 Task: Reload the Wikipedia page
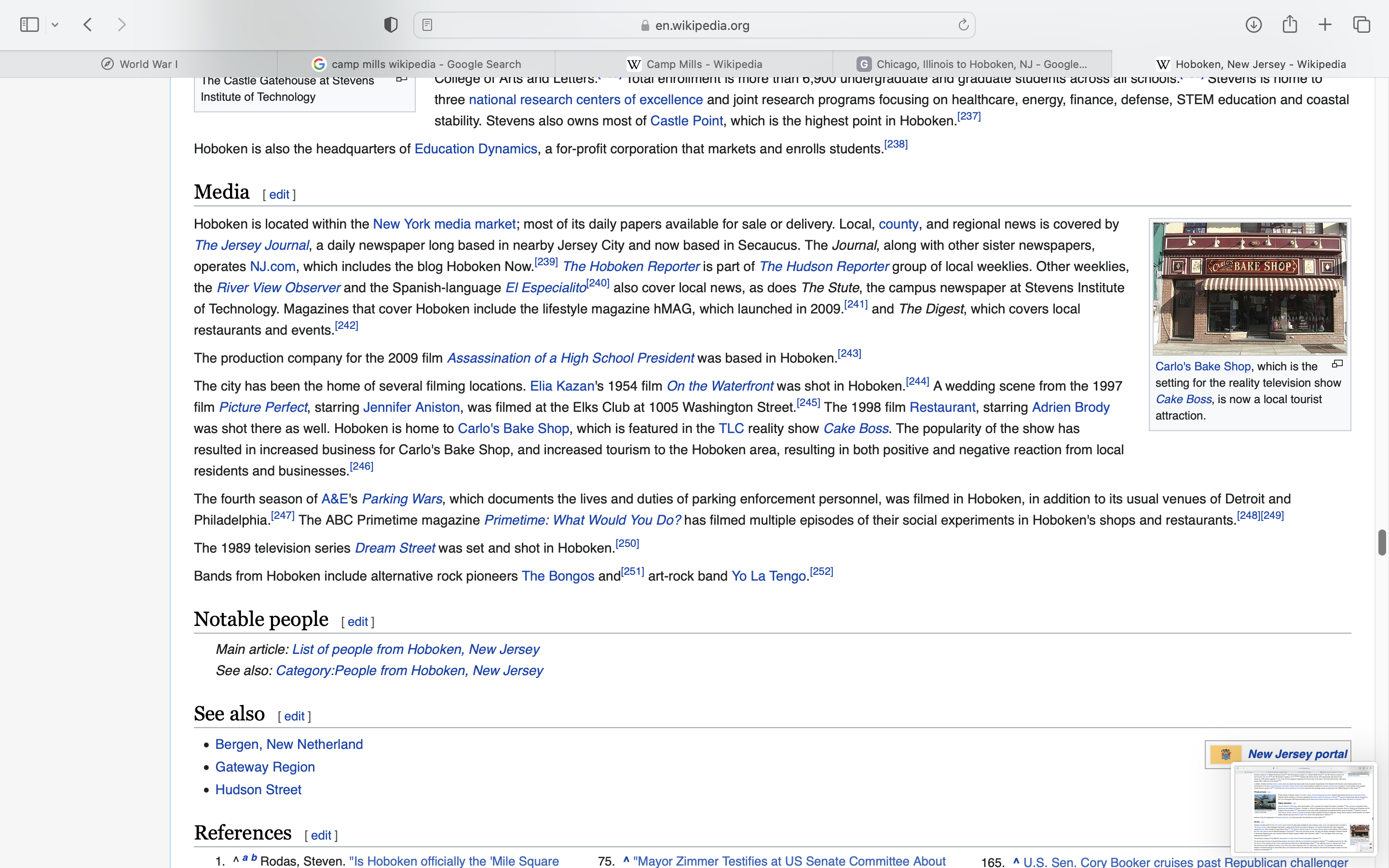(963, 25)
